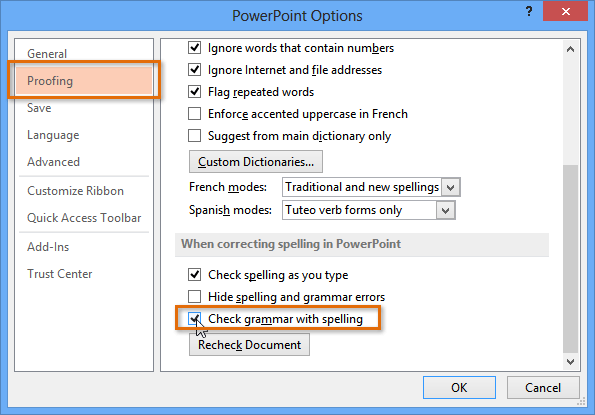Open the Save options category
The width and height of the screenshot is (595, 415).
84,108
